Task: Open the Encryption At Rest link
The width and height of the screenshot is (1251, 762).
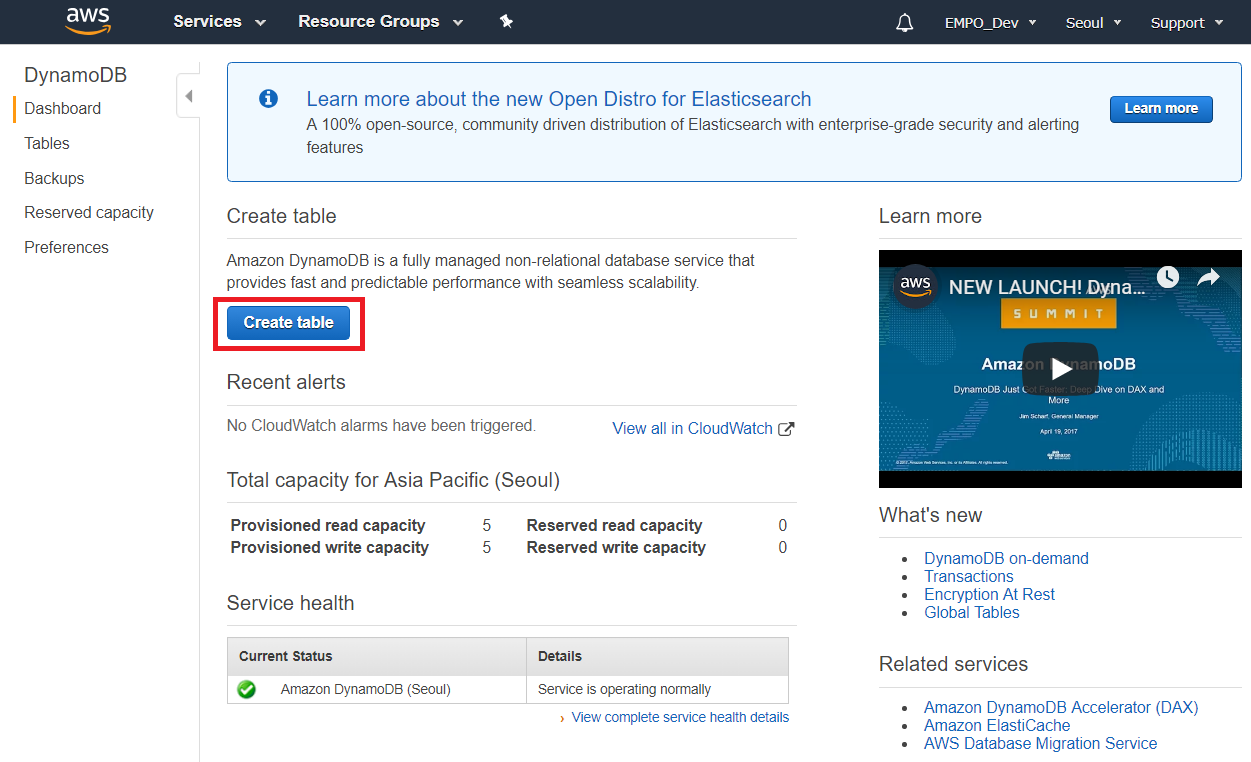Action: (x=989, y=594)
